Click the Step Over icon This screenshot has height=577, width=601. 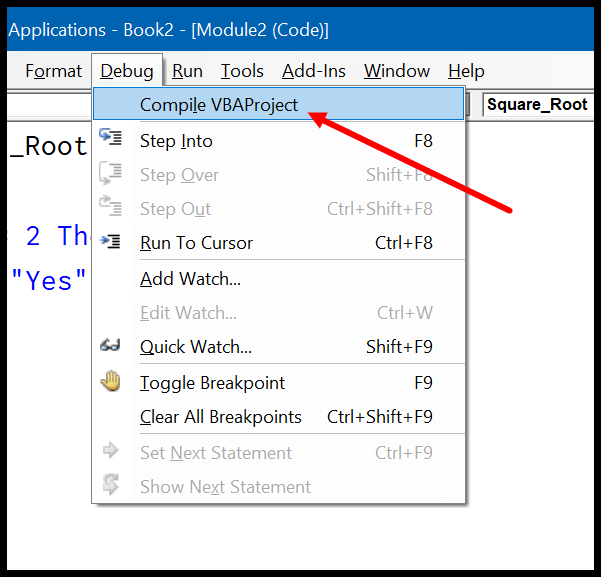pyautogui.click(x=111, y=175)
